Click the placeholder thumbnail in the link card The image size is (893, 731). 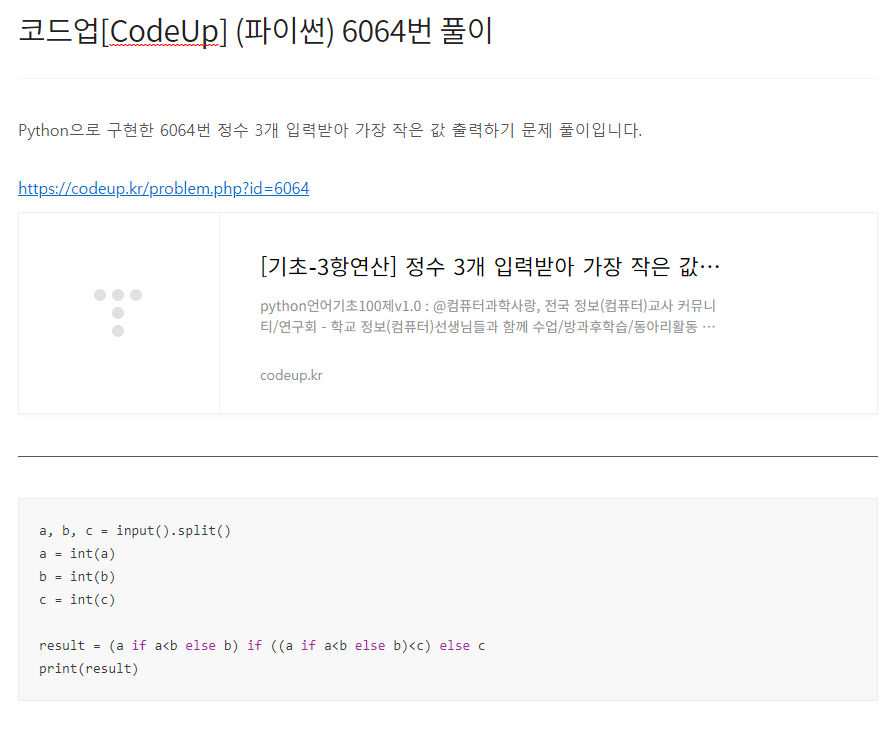click(118, 313)
